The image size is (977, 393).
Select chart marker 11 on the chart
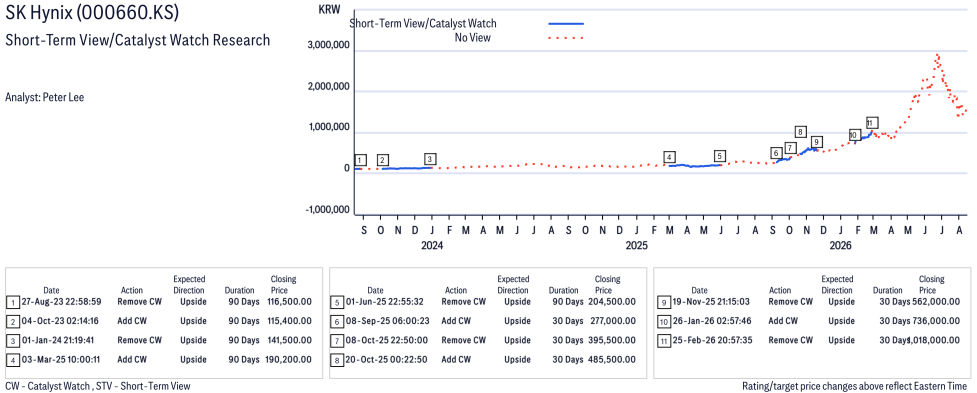[x=872, y=123]
